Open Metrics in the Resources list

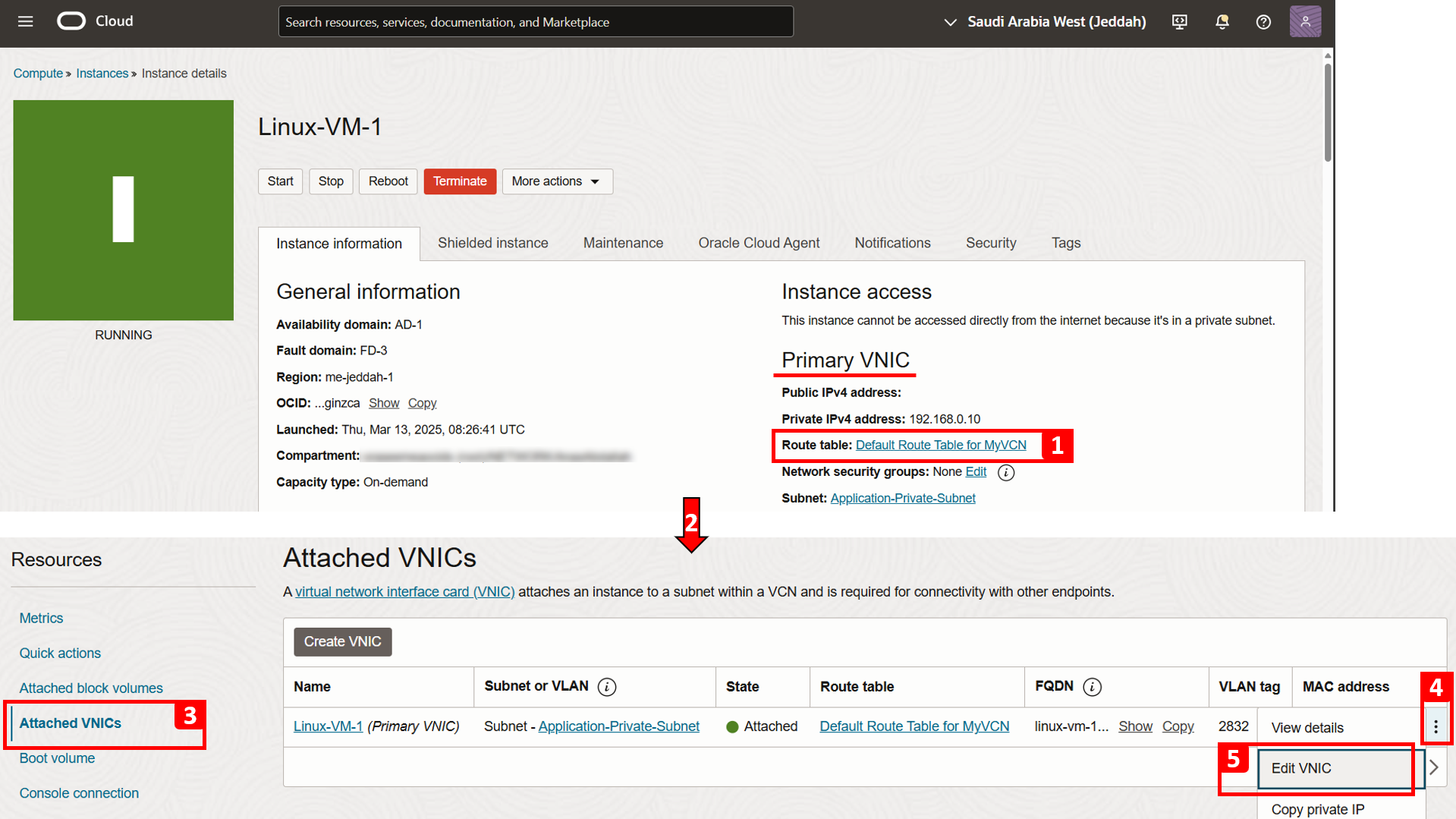coord(41,619)
